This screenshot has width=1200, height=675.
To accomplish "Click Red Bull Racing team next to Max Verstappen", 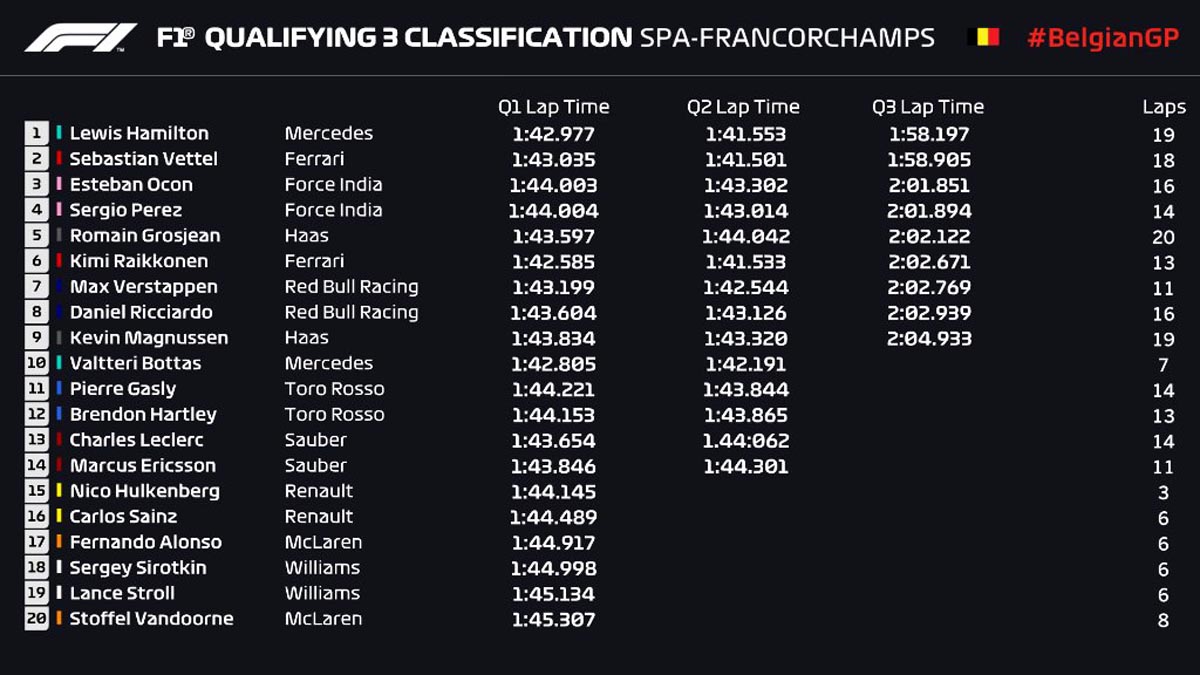I will 351,287.
